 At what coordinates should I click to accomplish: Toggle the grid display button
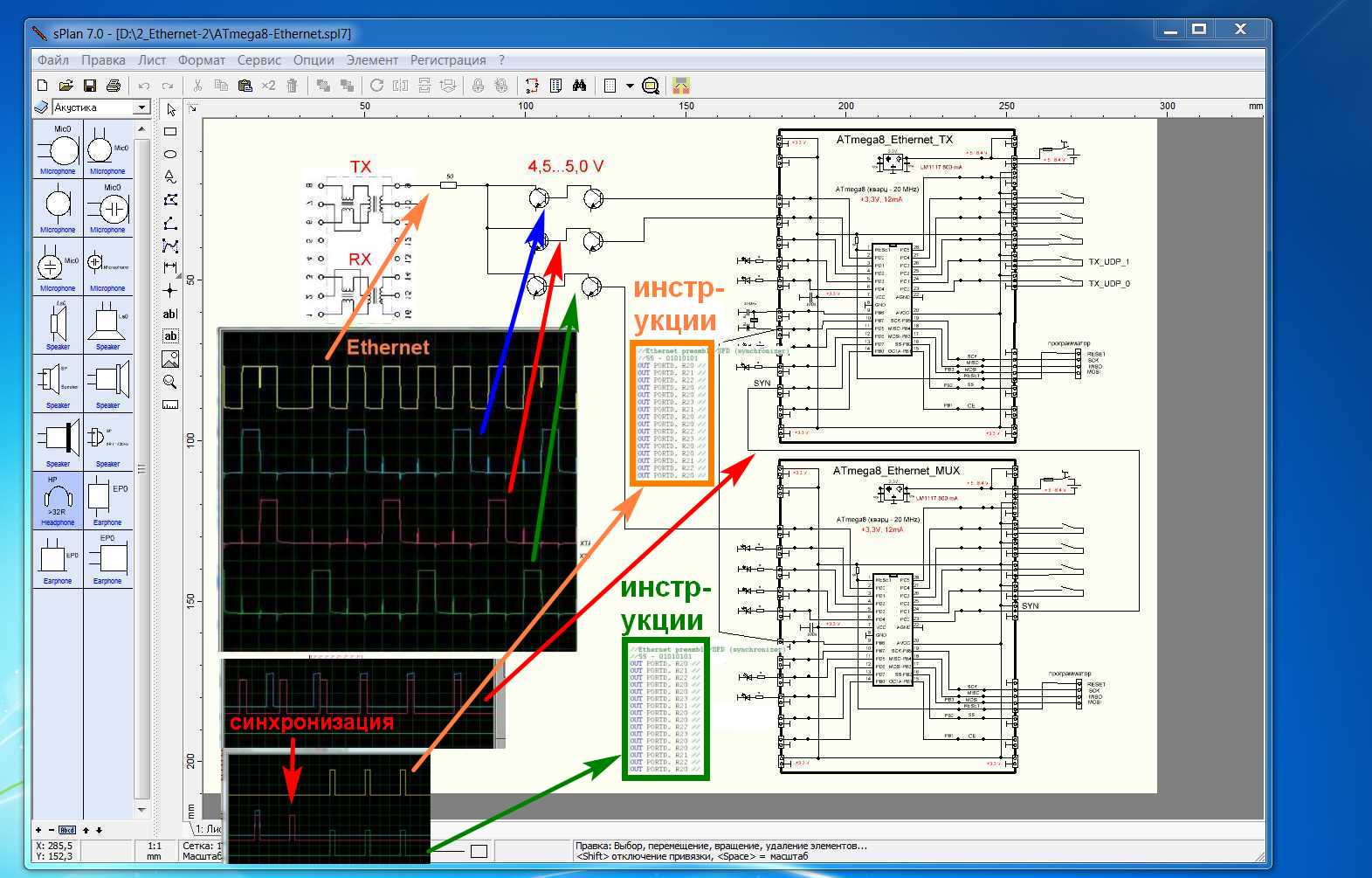pyautogui.click(x=610, y=86)
